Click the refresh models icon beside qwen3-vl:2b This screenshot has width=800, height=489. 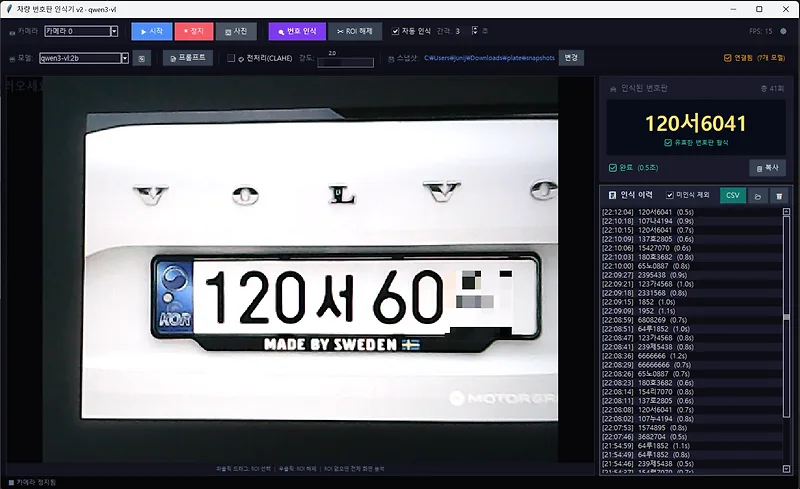pyautogui.click(x=141, y=58)
